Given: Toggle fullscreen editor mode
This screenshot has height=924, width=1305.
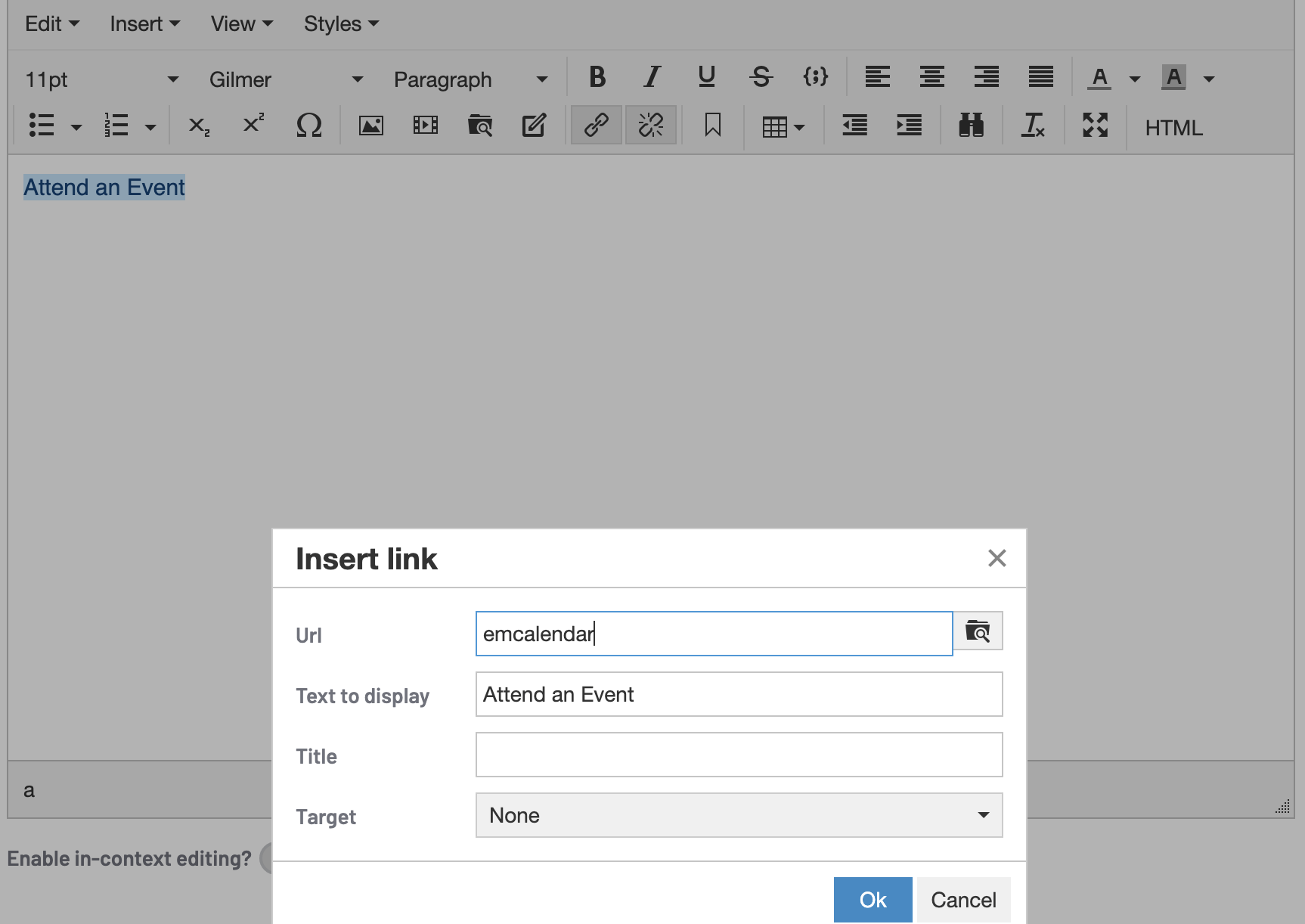Looking at the screenshot, I should pyautogui.click(x=1095, y=126).
